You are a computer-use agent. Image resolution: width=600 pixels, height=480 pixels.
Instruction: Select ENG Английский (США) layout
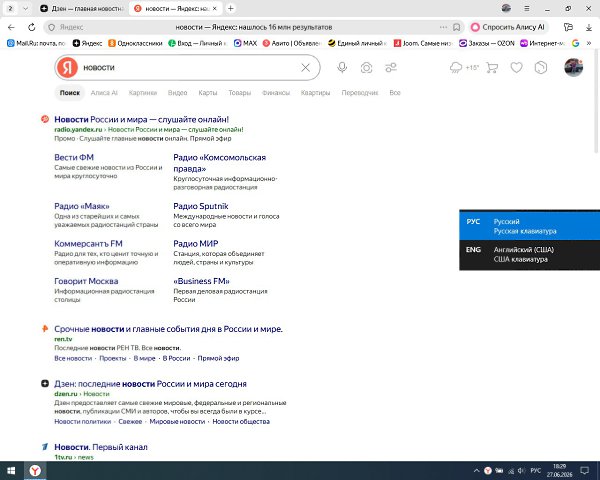point(530,255)
